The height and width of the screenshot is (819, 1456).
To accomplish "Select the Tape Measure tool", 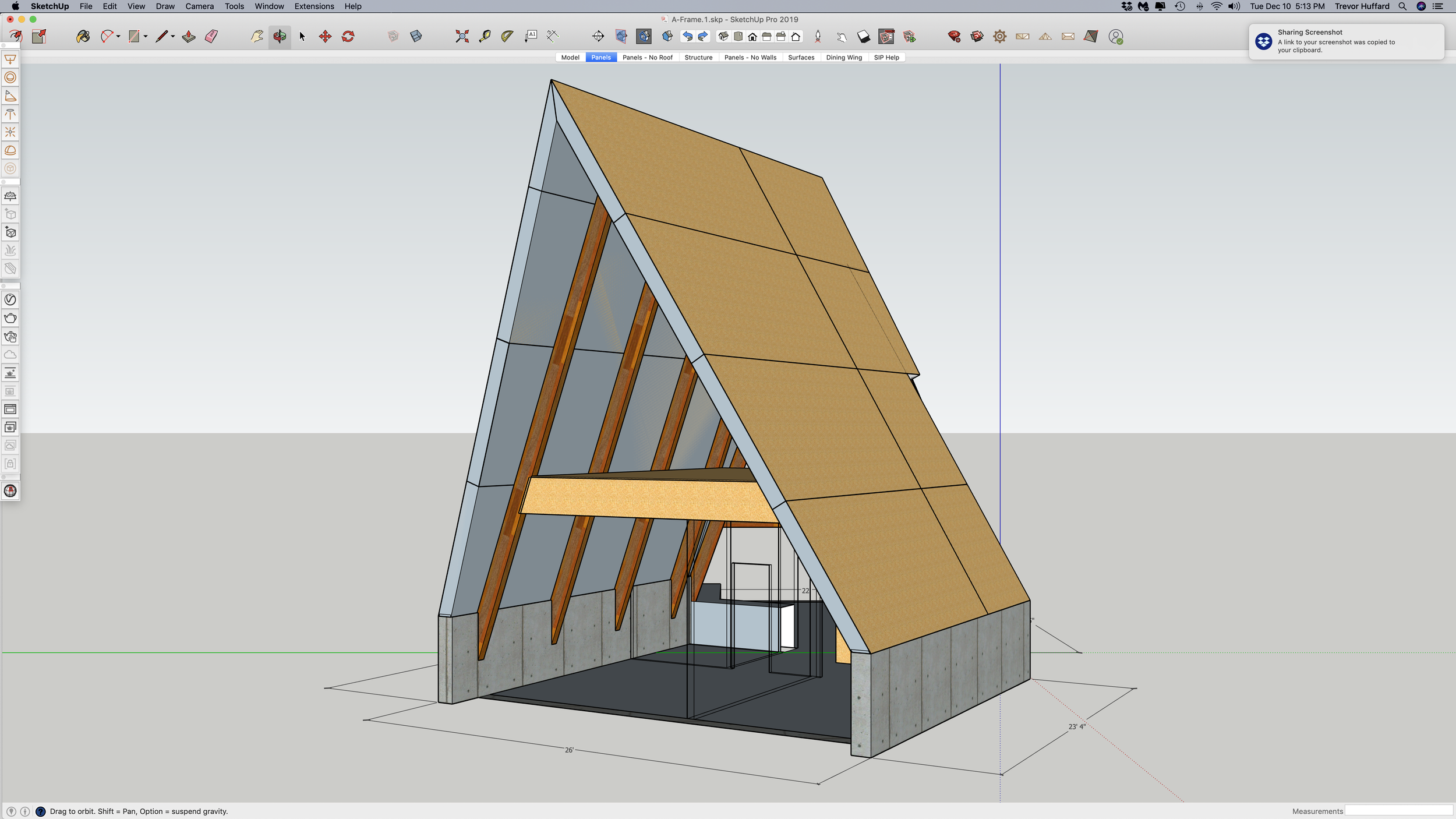I will [485, 37].
